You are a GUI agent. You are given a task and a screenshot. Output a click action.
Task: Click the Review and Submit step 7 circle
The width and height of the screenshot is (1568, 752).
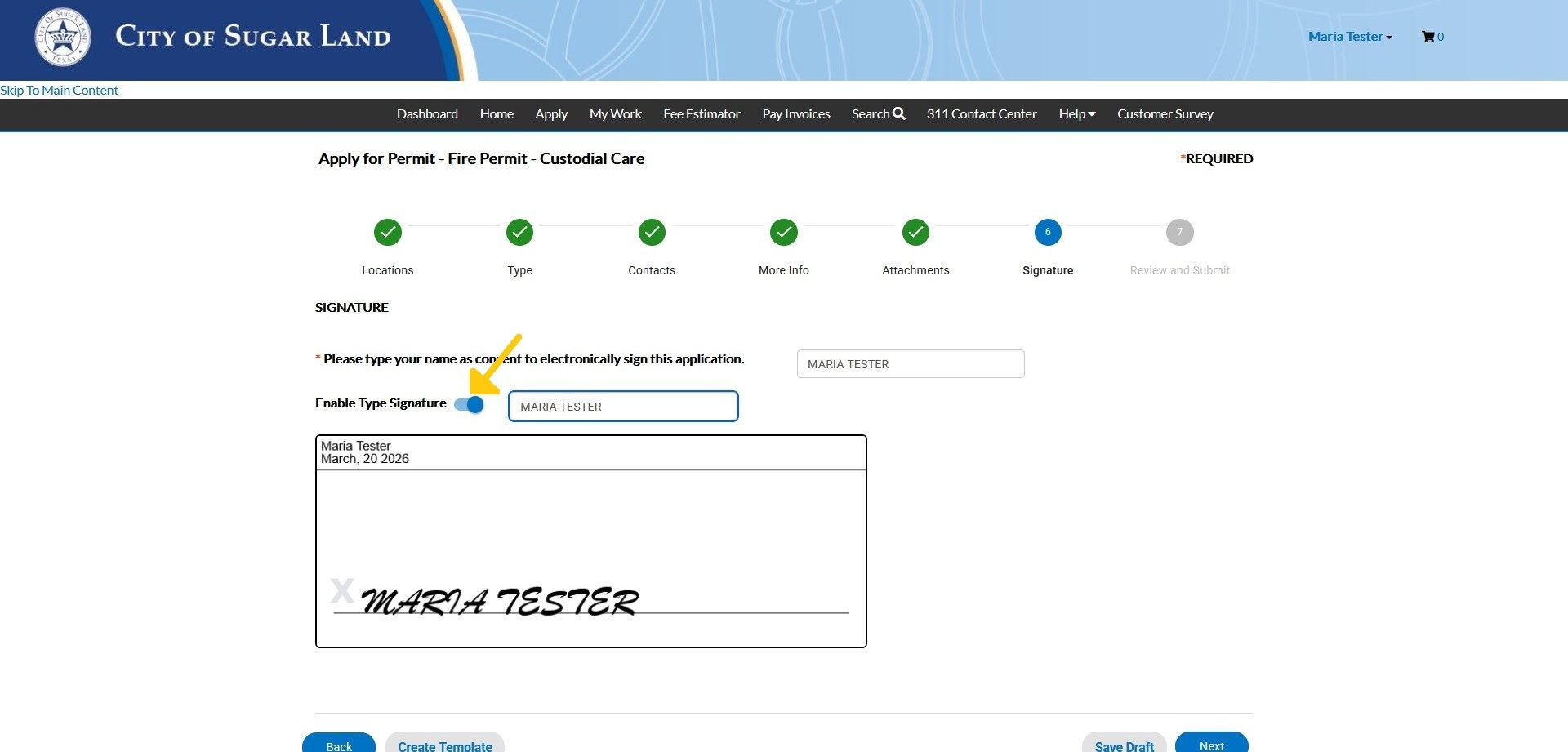click(x=1179, y=233)
